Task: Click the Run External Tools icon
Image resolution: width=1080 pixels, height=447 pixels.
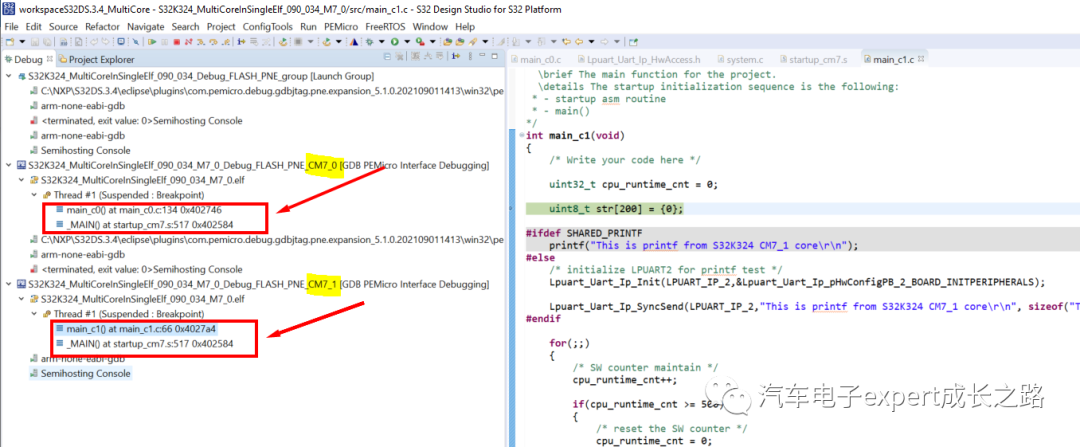Action: [x=420, y=41]
